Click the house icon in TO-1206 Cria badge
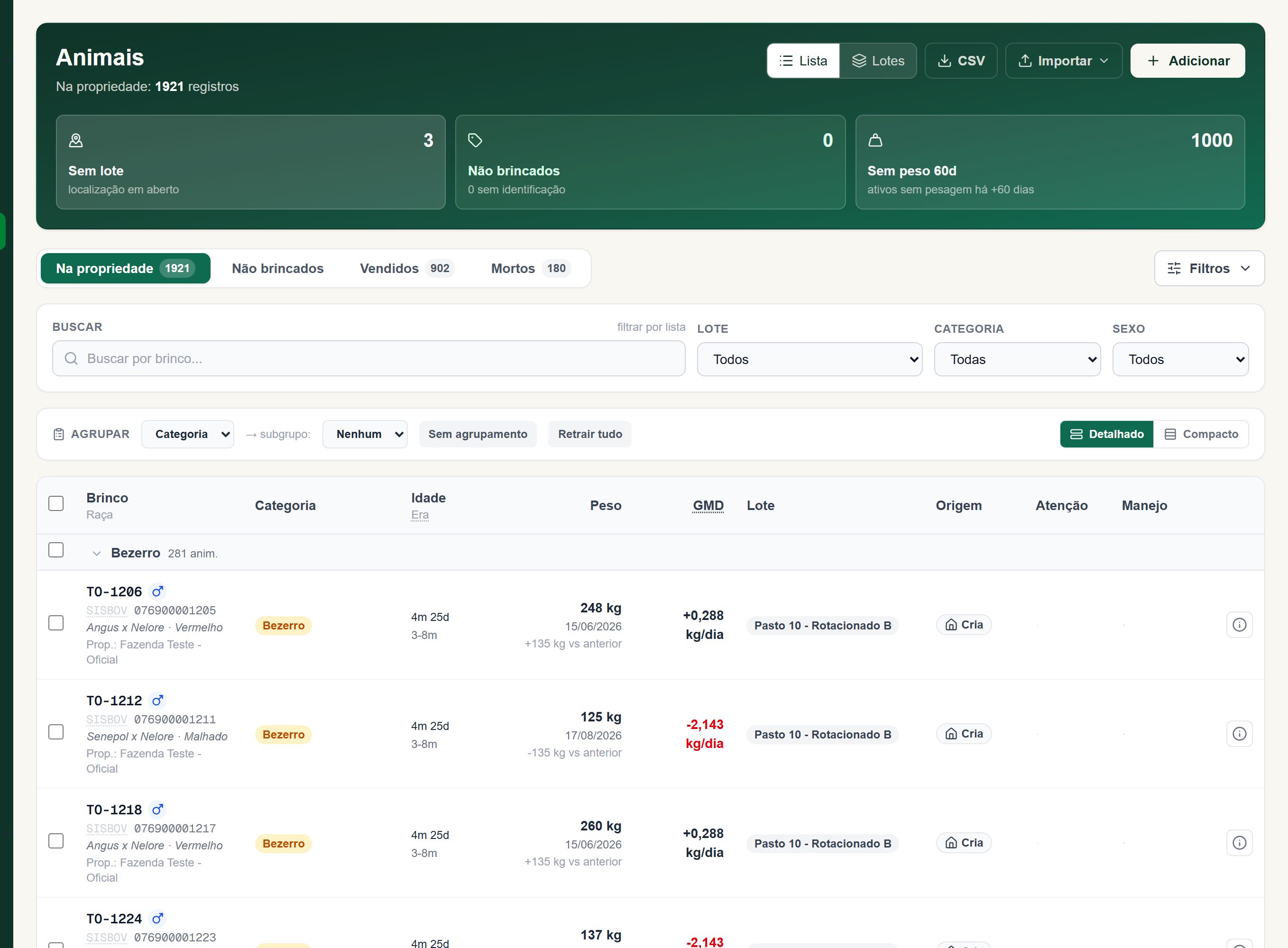1288x948 pixels. pos(951,624)
